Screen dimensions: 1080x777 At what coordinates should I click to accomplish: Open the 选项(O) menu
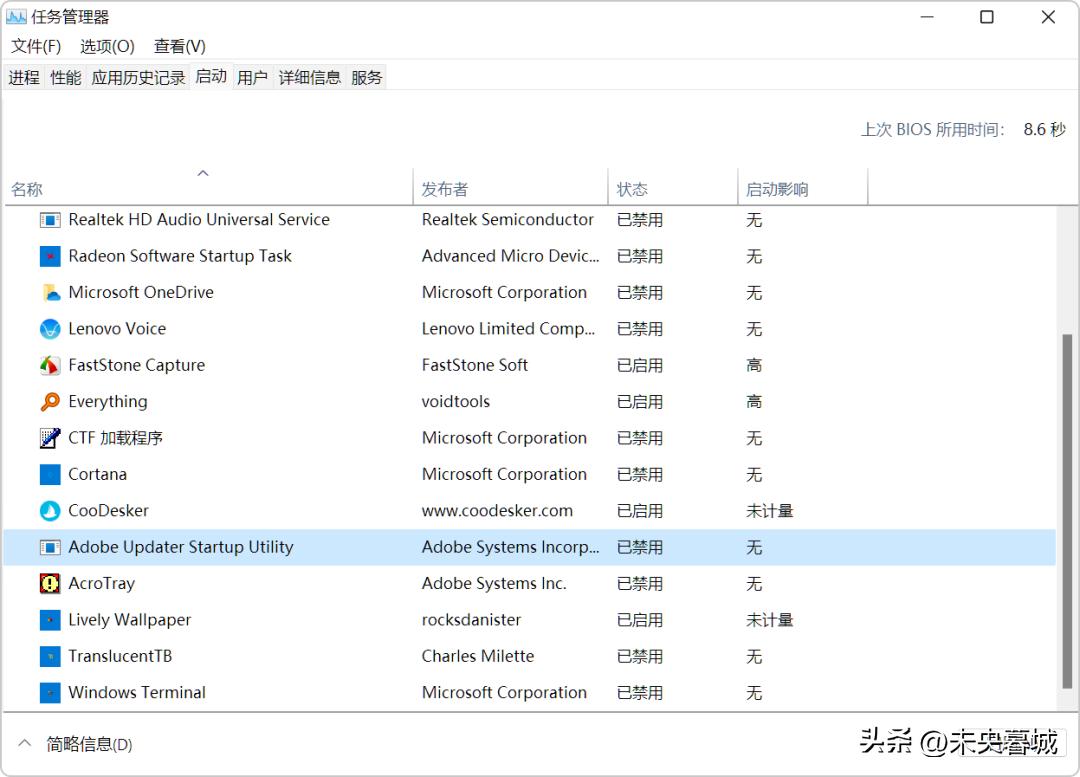pyautogui.click(x=106, y=45)
